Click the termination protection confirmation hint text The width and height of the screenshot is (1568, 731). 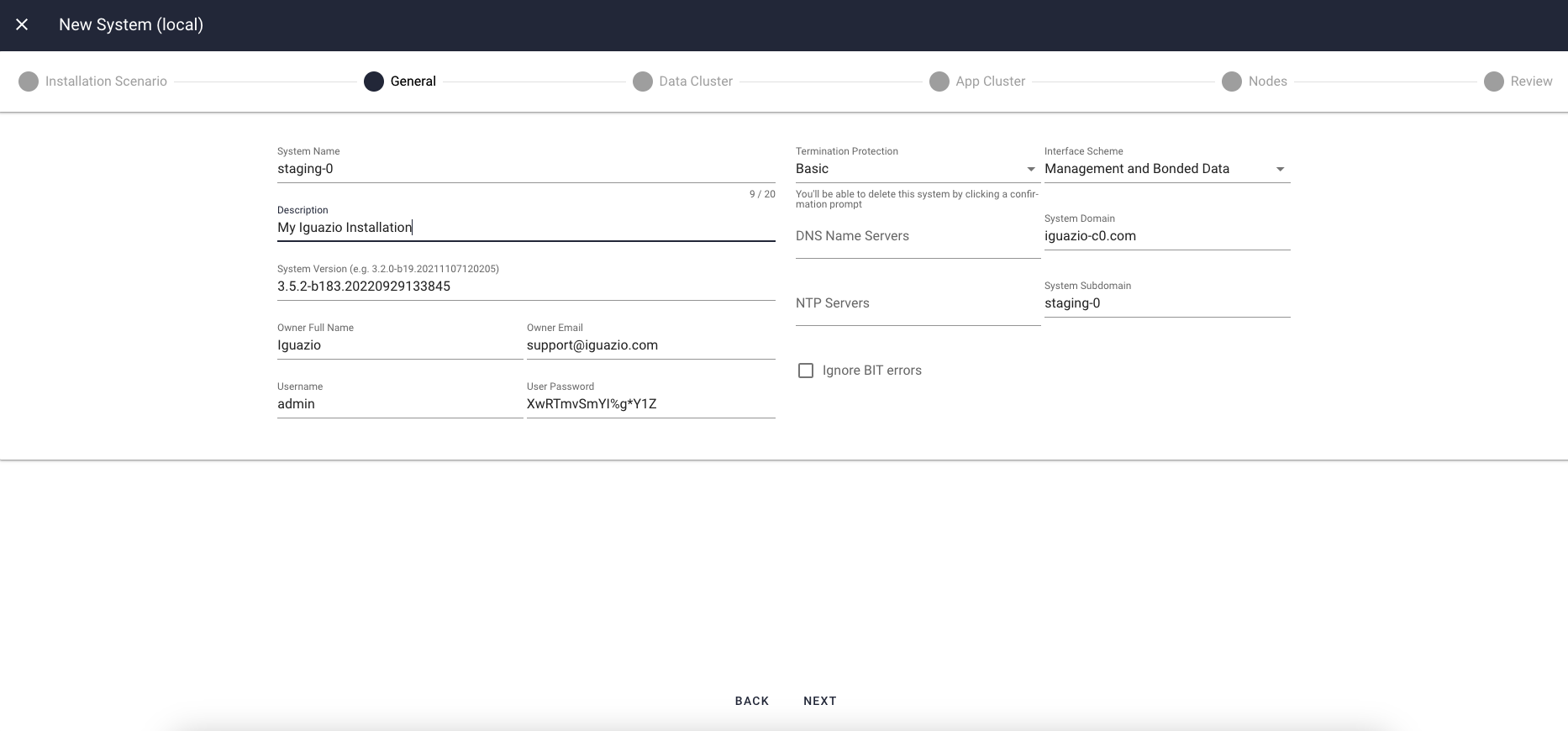pos(917,199)
